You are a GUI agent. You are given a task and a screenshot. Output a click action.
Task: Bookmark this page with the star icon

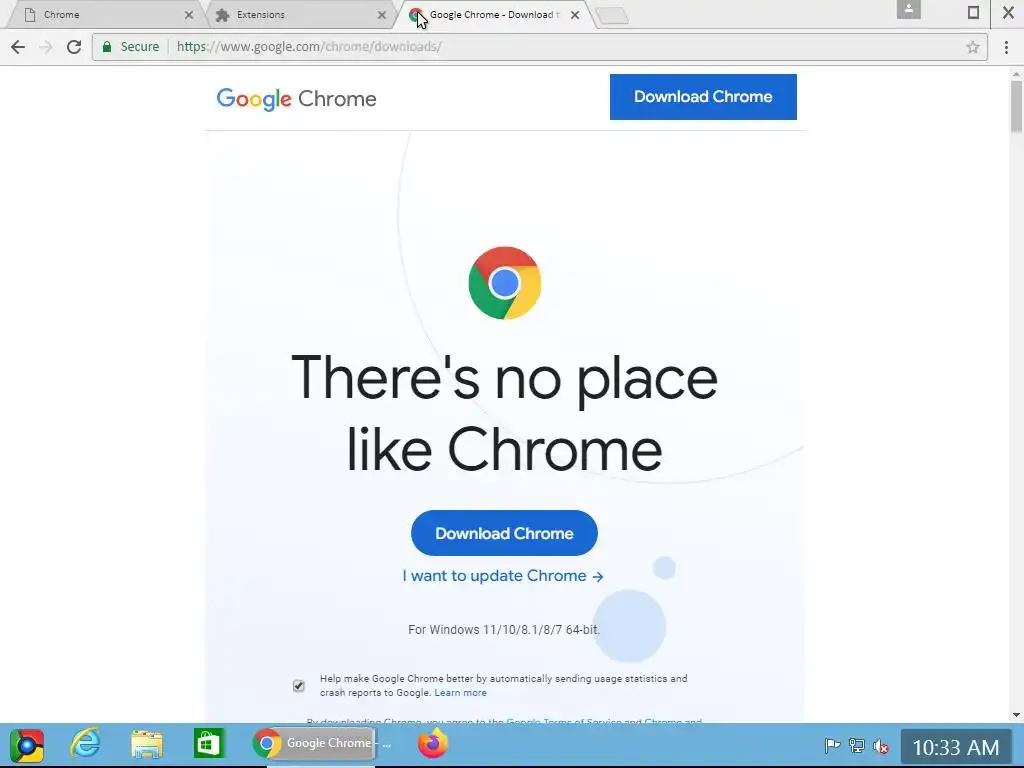(x=972, y=46)
